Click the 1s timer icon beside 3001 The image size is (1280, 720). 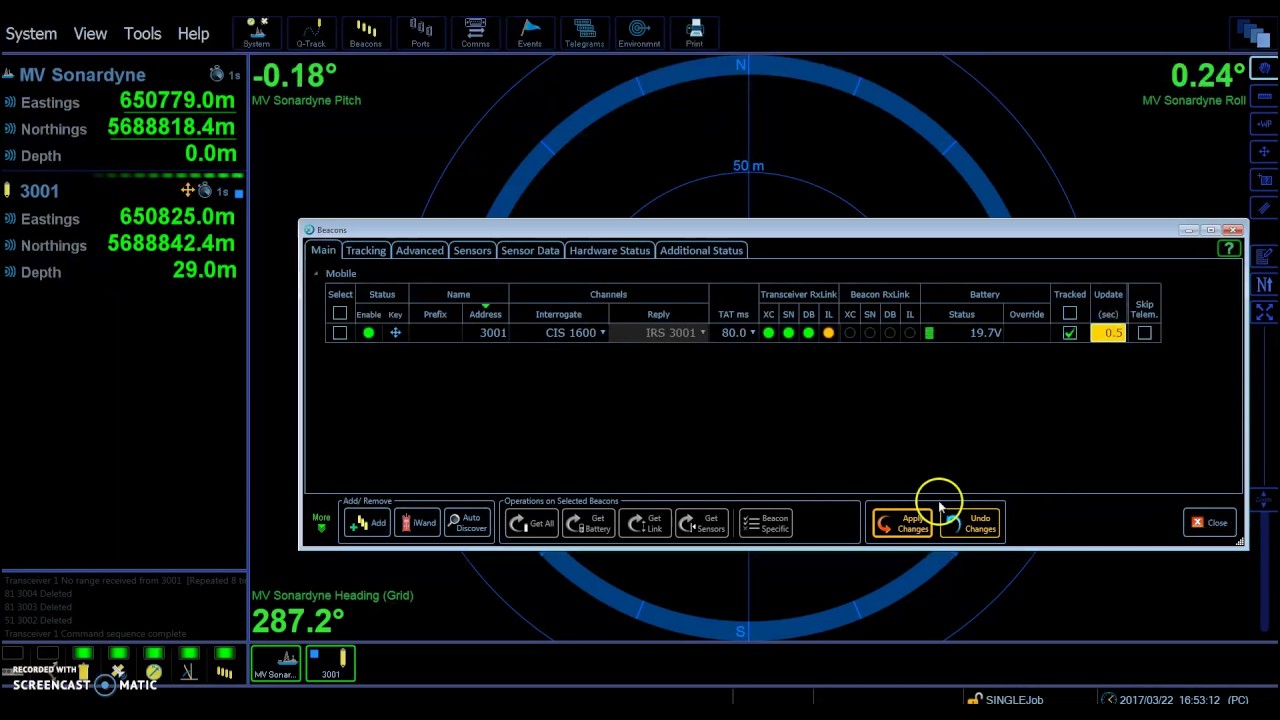[x=205, y=190]
